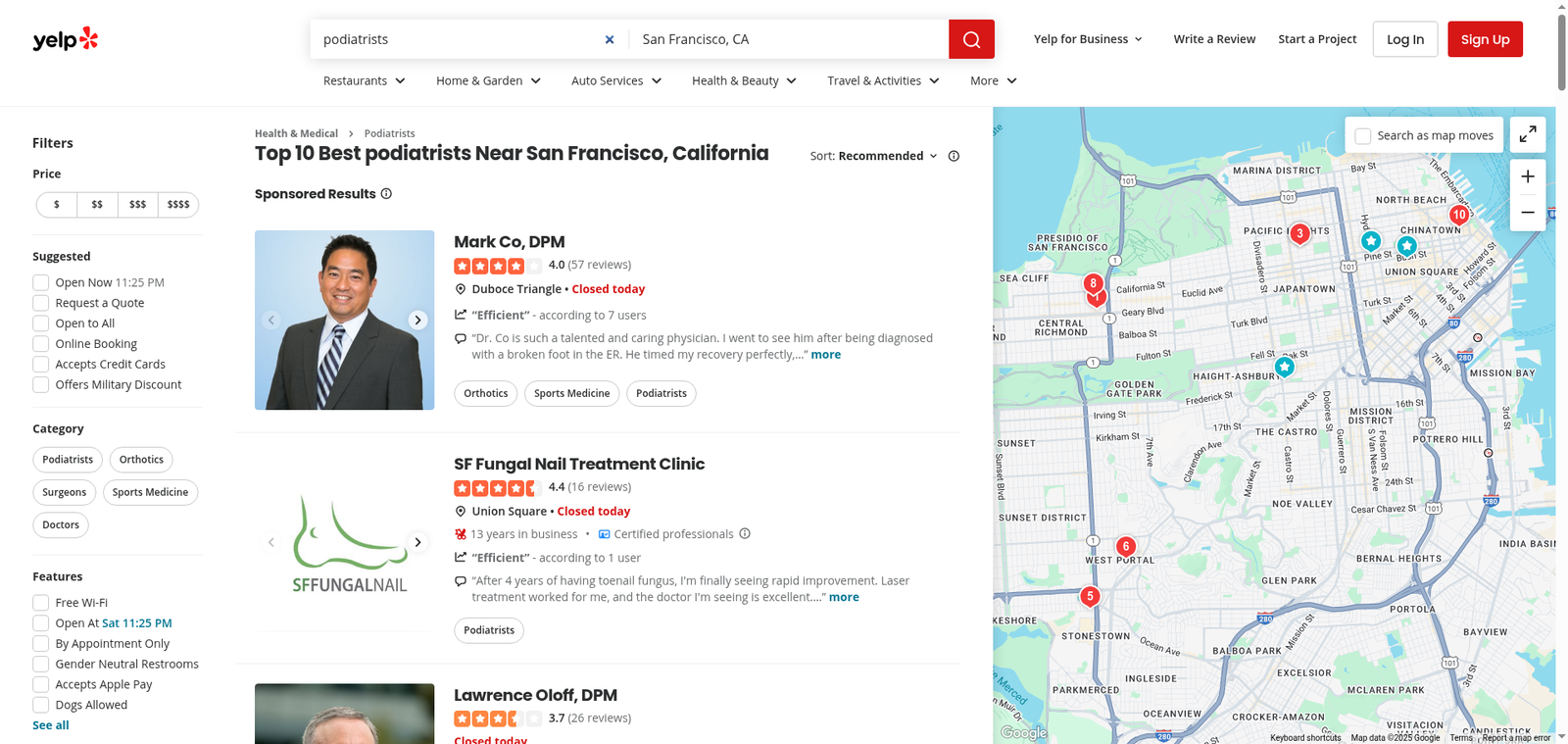The image size is (1568, 744).
Task: Open the Mark Co star rating
Action: tap(498, 266)
